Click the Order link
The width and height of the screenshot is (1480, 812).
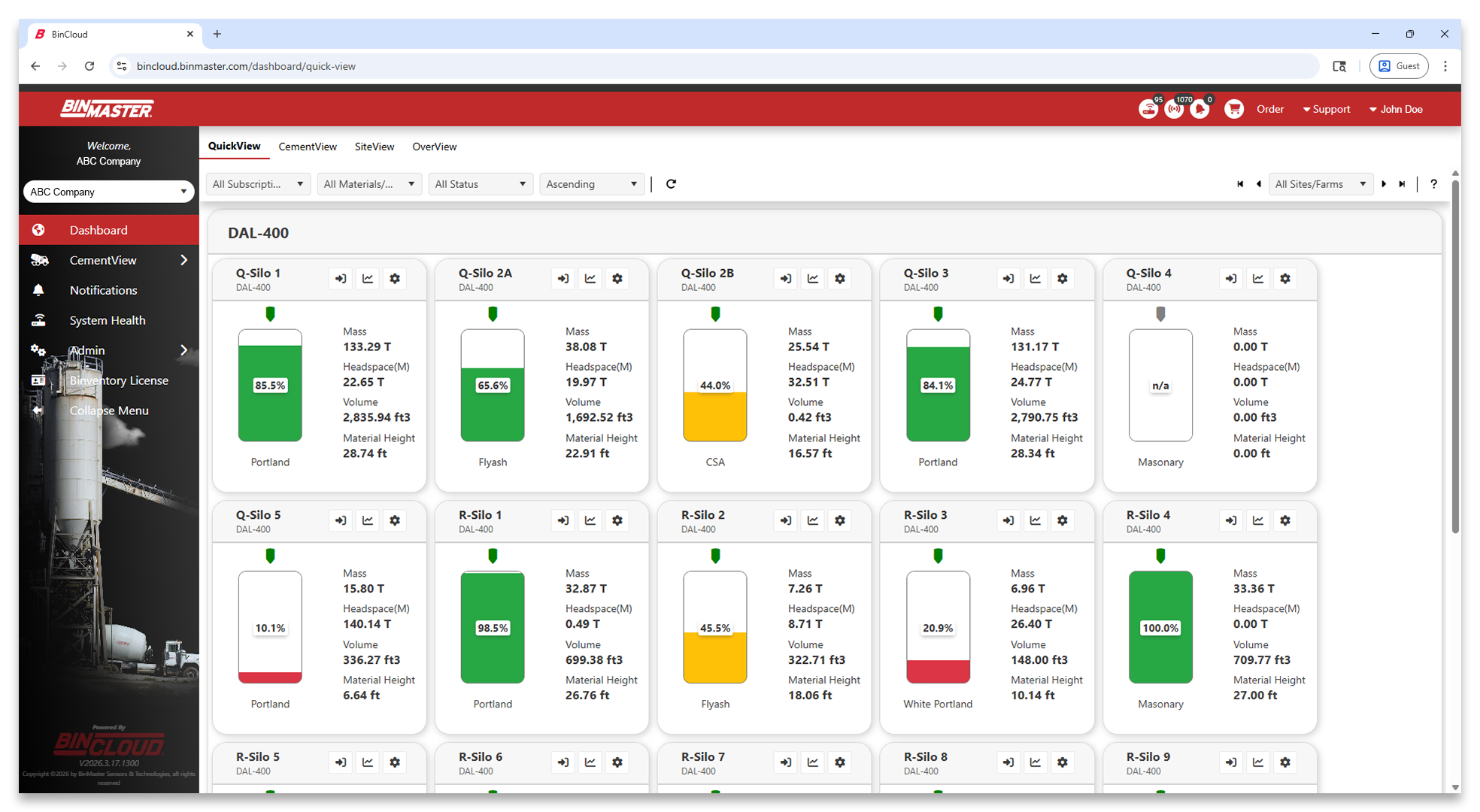(1270, 109)
